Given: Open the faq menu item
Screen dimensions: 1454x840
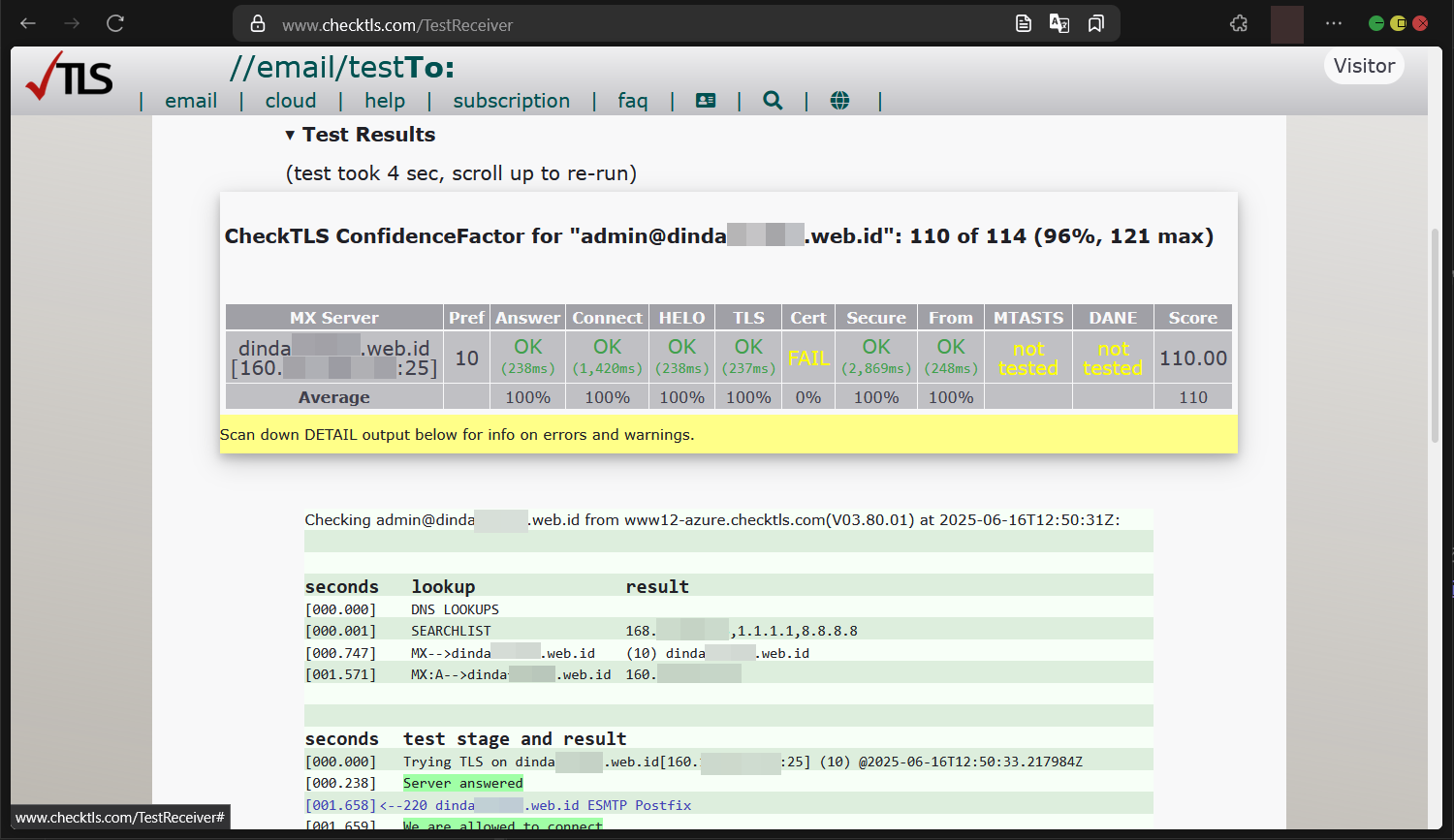Looking at the screenshot, I should point(633,101).
